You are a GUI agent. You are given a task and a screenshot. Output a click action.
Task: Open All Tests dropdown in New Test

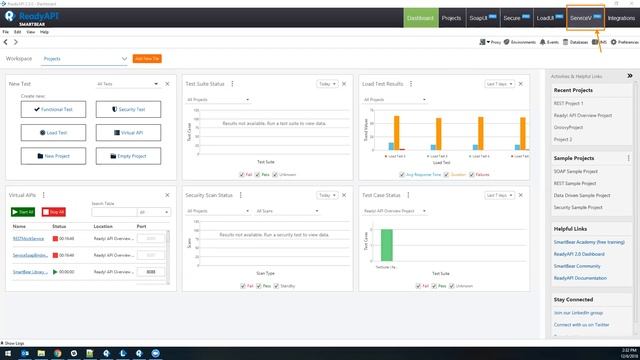coord(127,84)
